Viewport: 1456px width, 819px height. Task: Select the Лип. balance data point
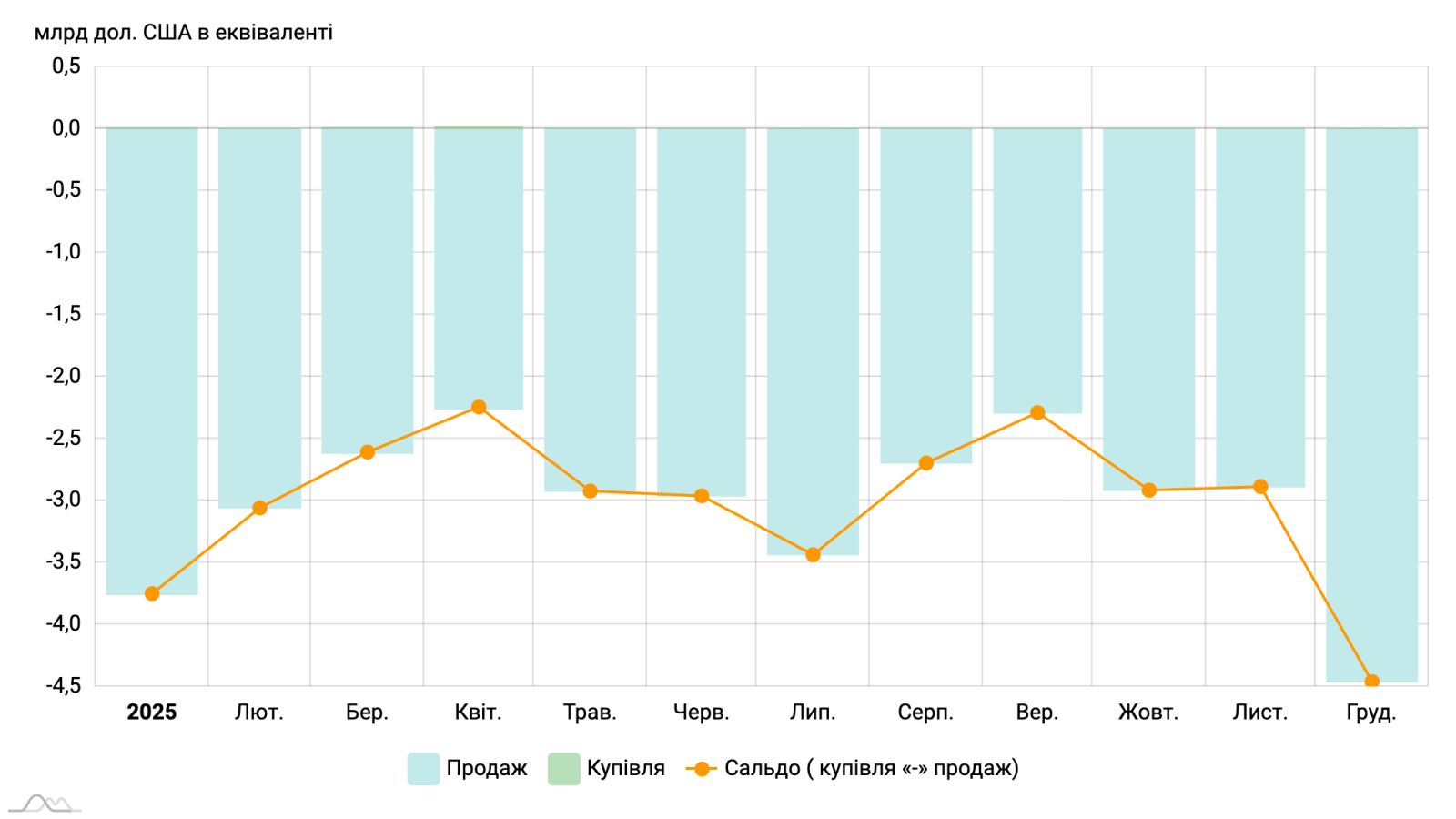pyautogui.click(x=813, y=554)
